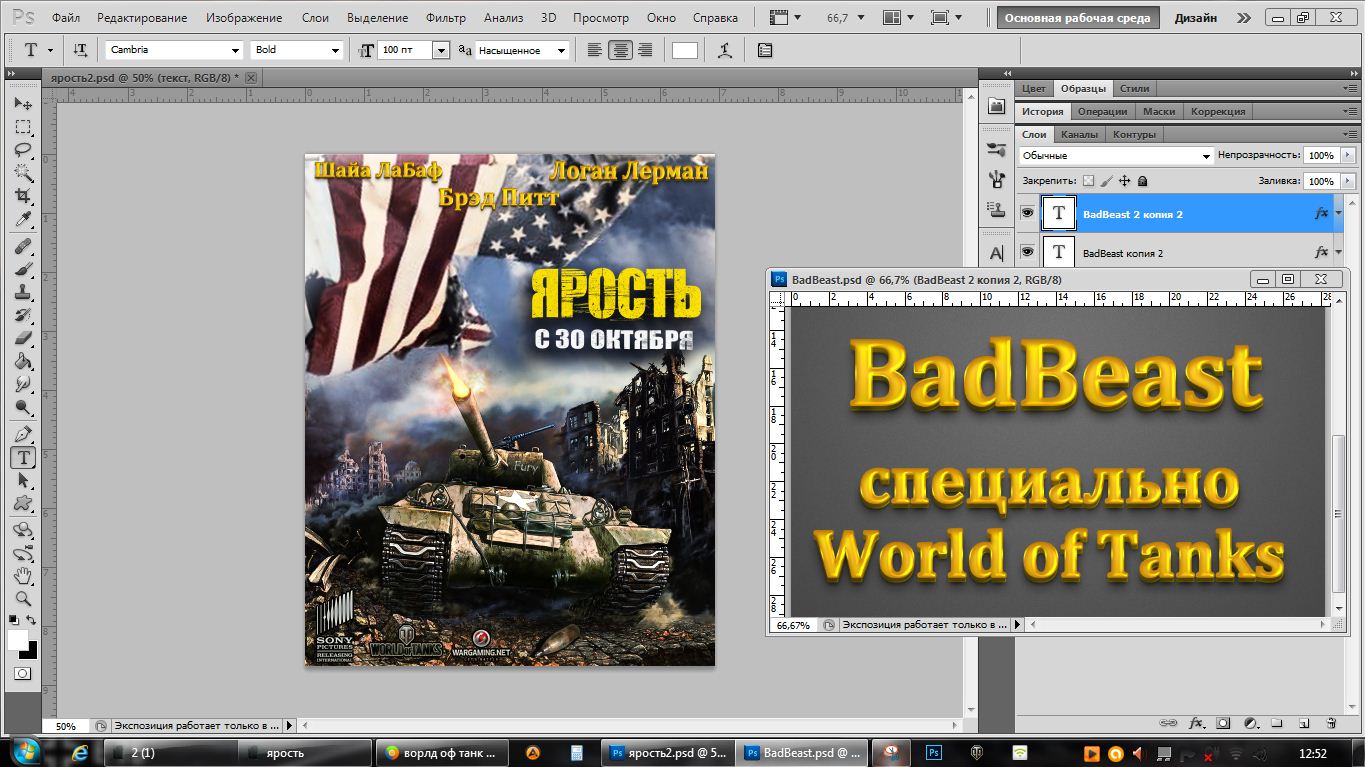Screen dimensions: 1365x767
Task: Click the delete layer trash icon
Action: pos(1330,723)
